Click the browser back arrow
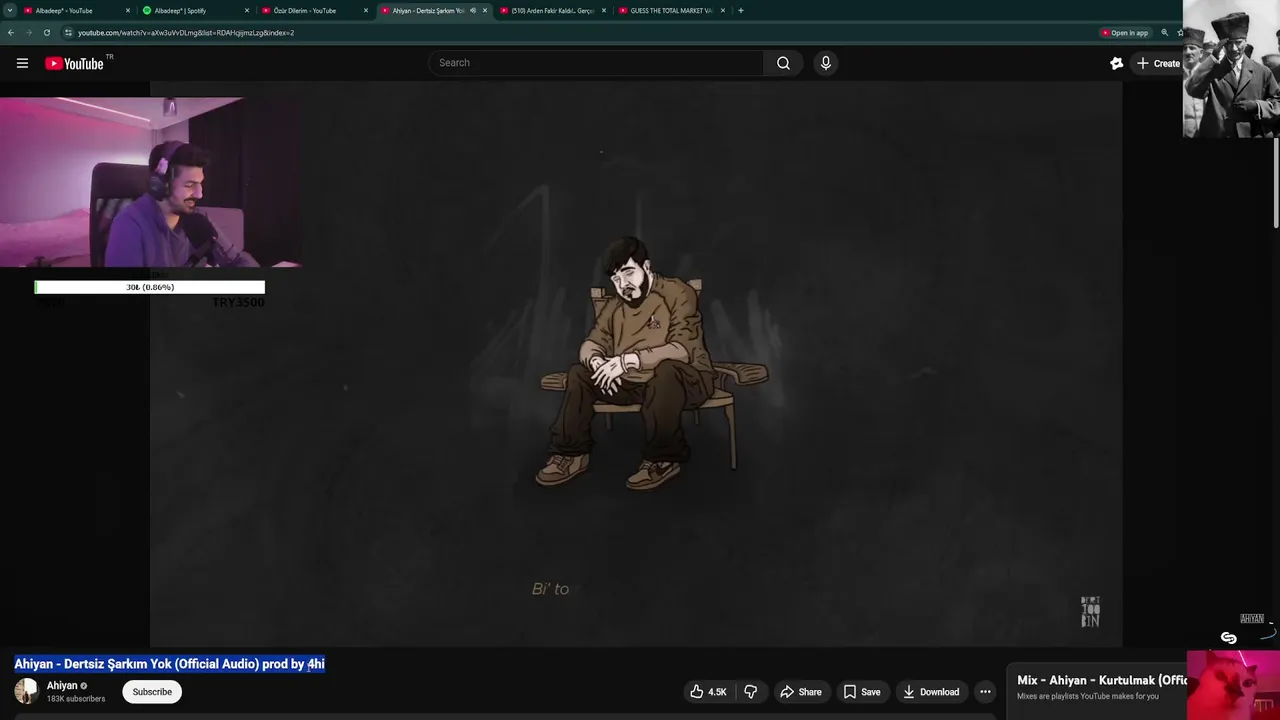 11,32
